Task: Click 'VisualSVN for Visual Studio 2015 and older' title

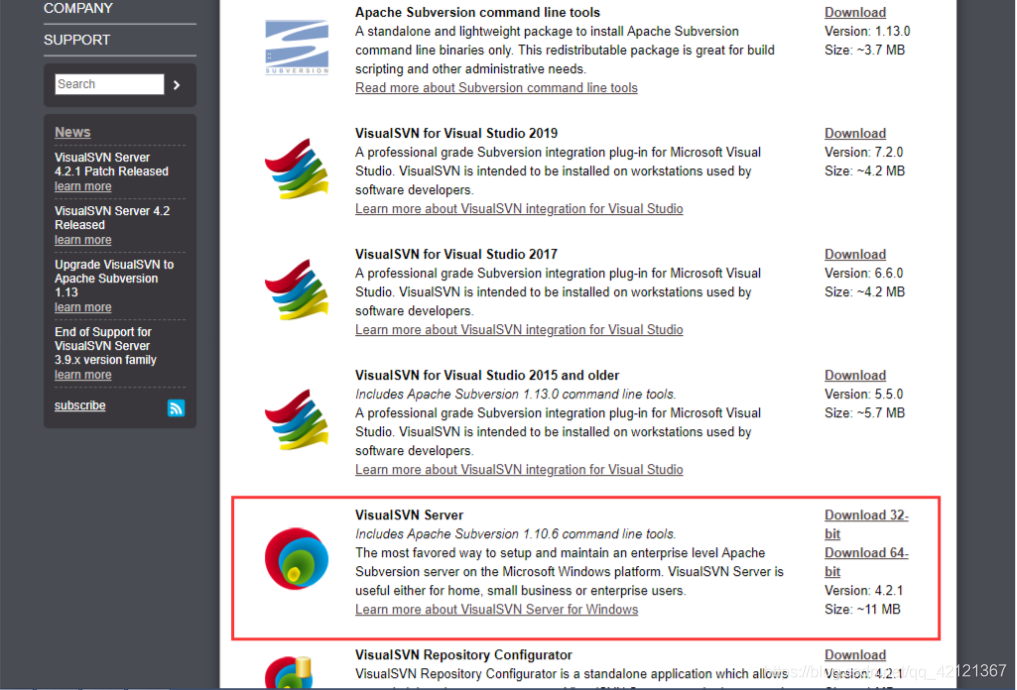Action: 487,375
